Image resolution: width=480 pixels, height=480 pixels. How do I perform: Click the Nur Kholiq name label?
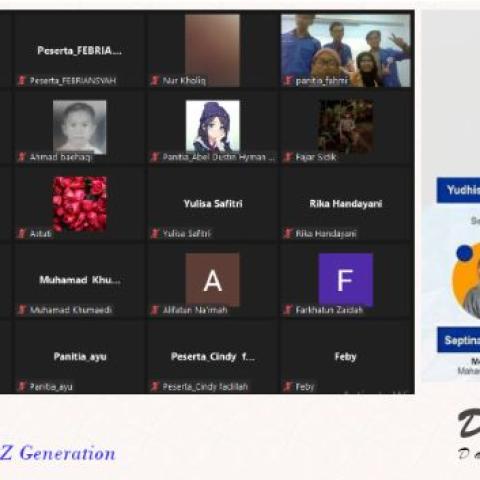[184, 81]
